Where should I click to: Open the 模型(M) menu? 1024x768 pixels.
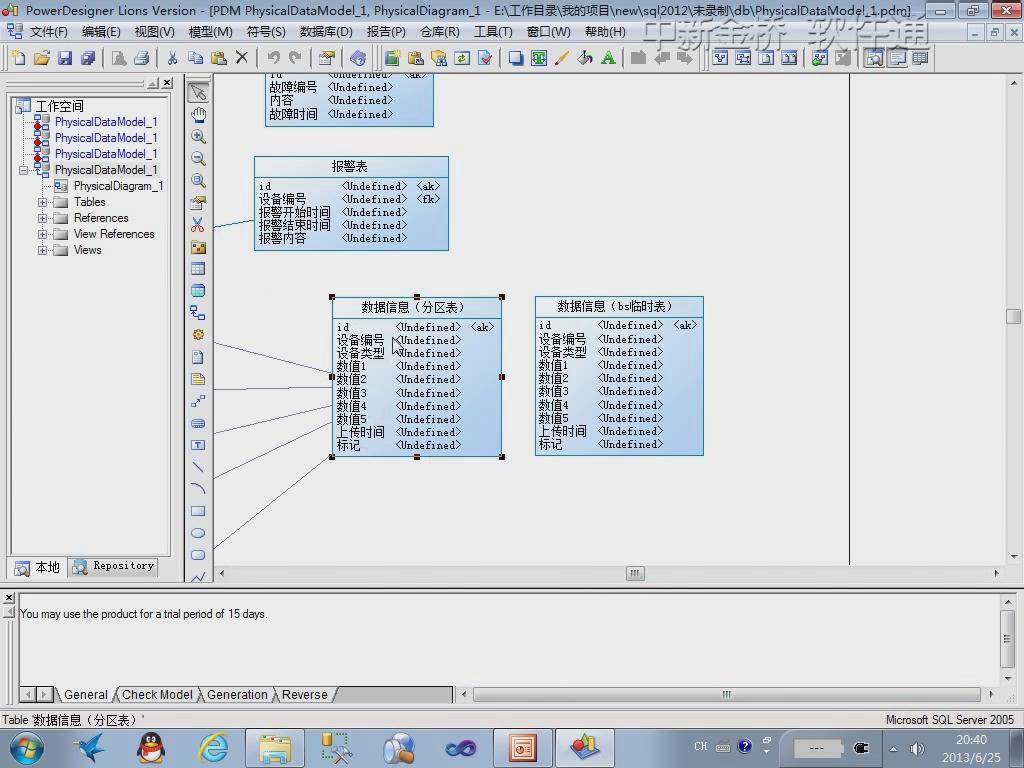pos(210,32)
